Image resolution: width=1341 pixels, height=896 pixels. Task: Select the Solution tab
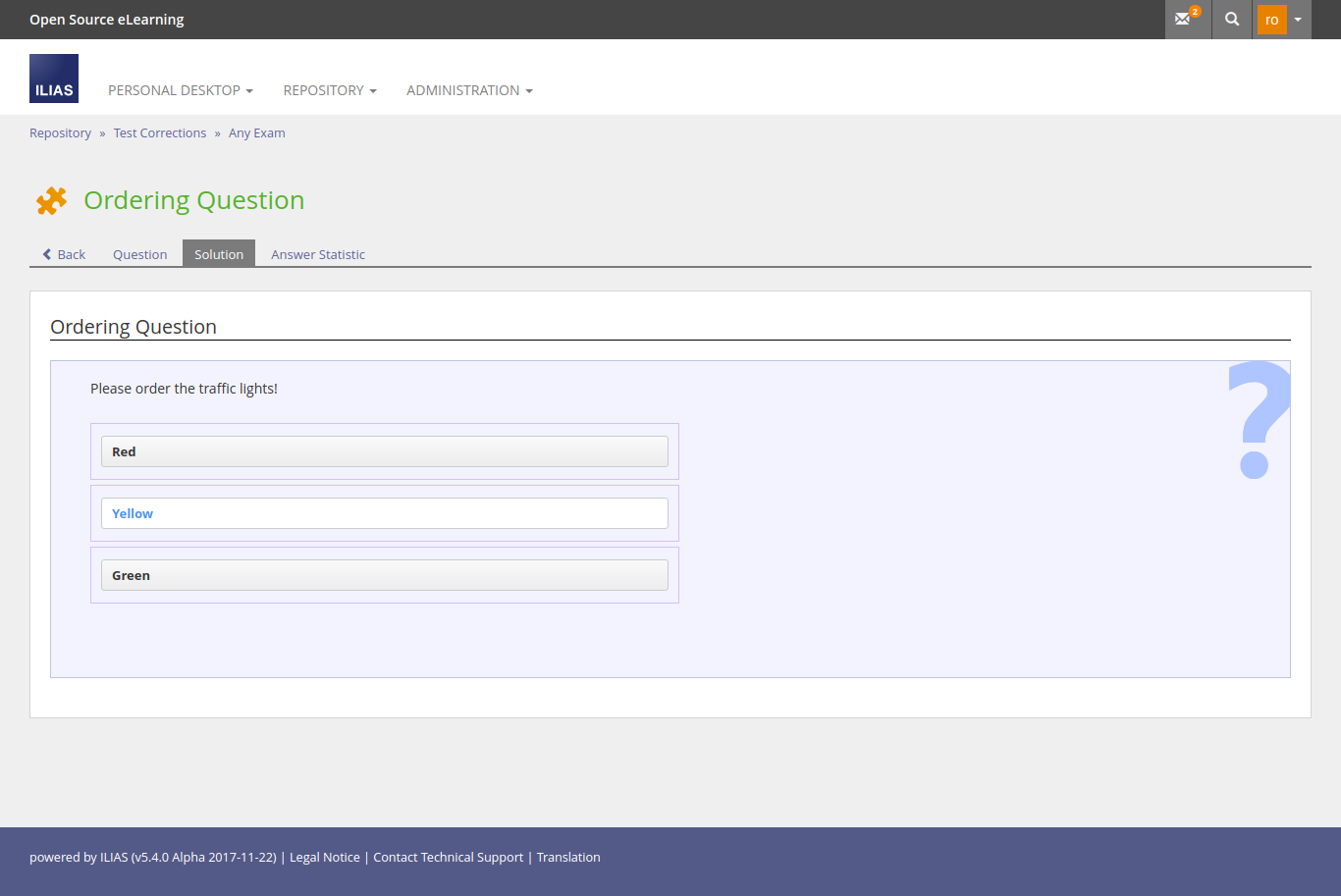coord(219,254)
